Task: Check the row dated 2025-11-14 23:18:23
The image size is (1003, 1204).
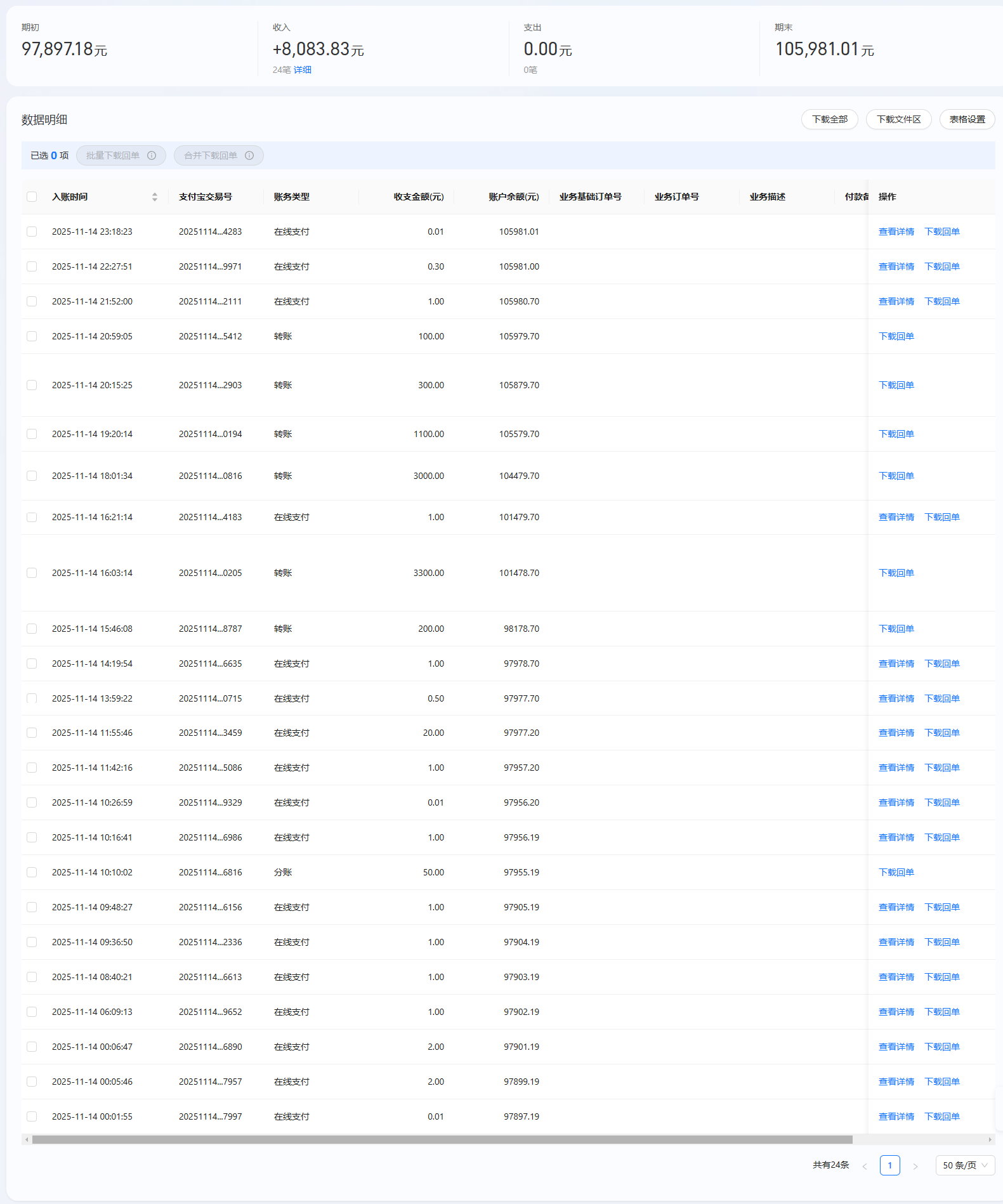Action: [32, 232]
